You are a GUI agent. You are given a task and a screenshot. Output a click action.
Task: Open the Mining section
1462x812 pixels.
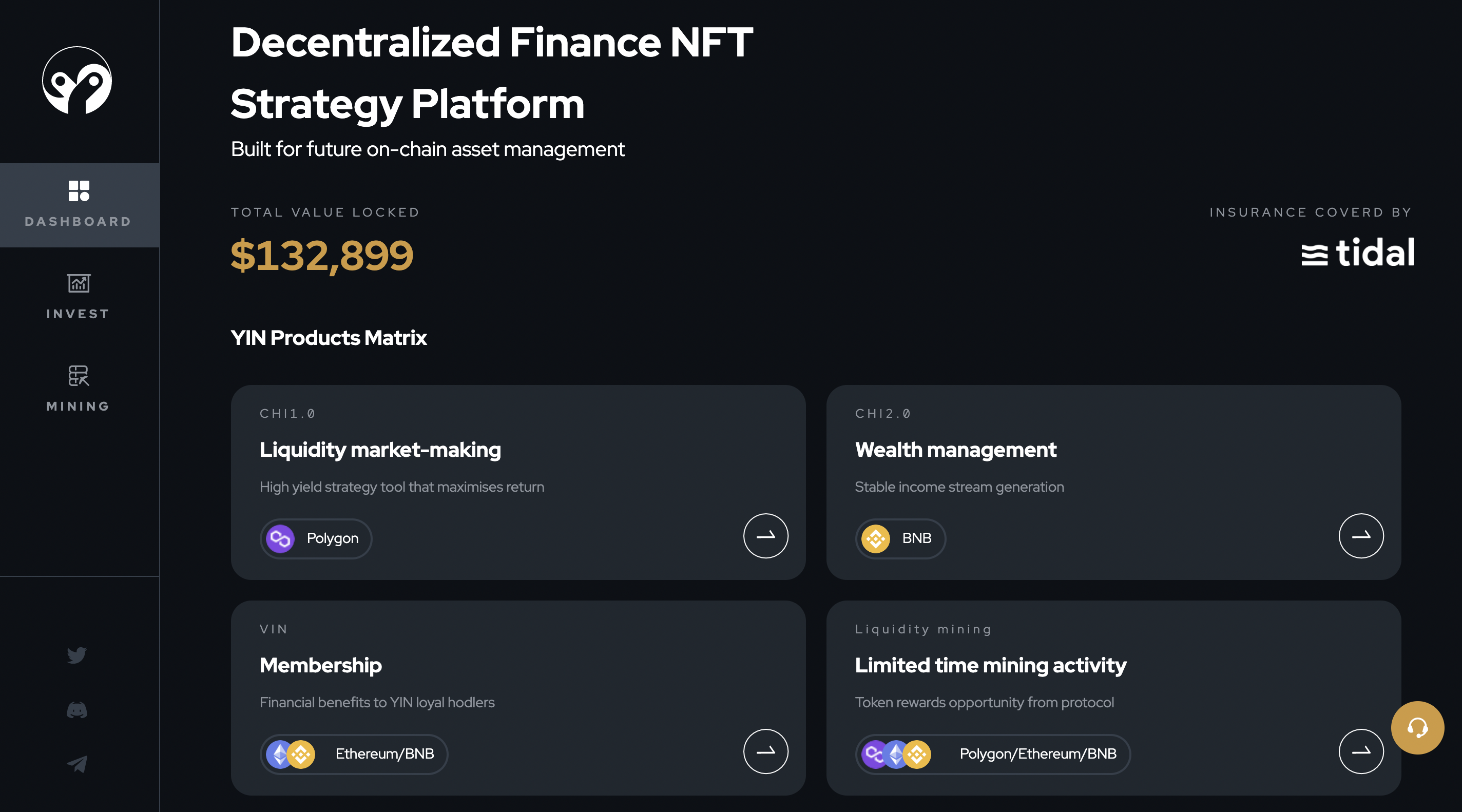point(79,389)
